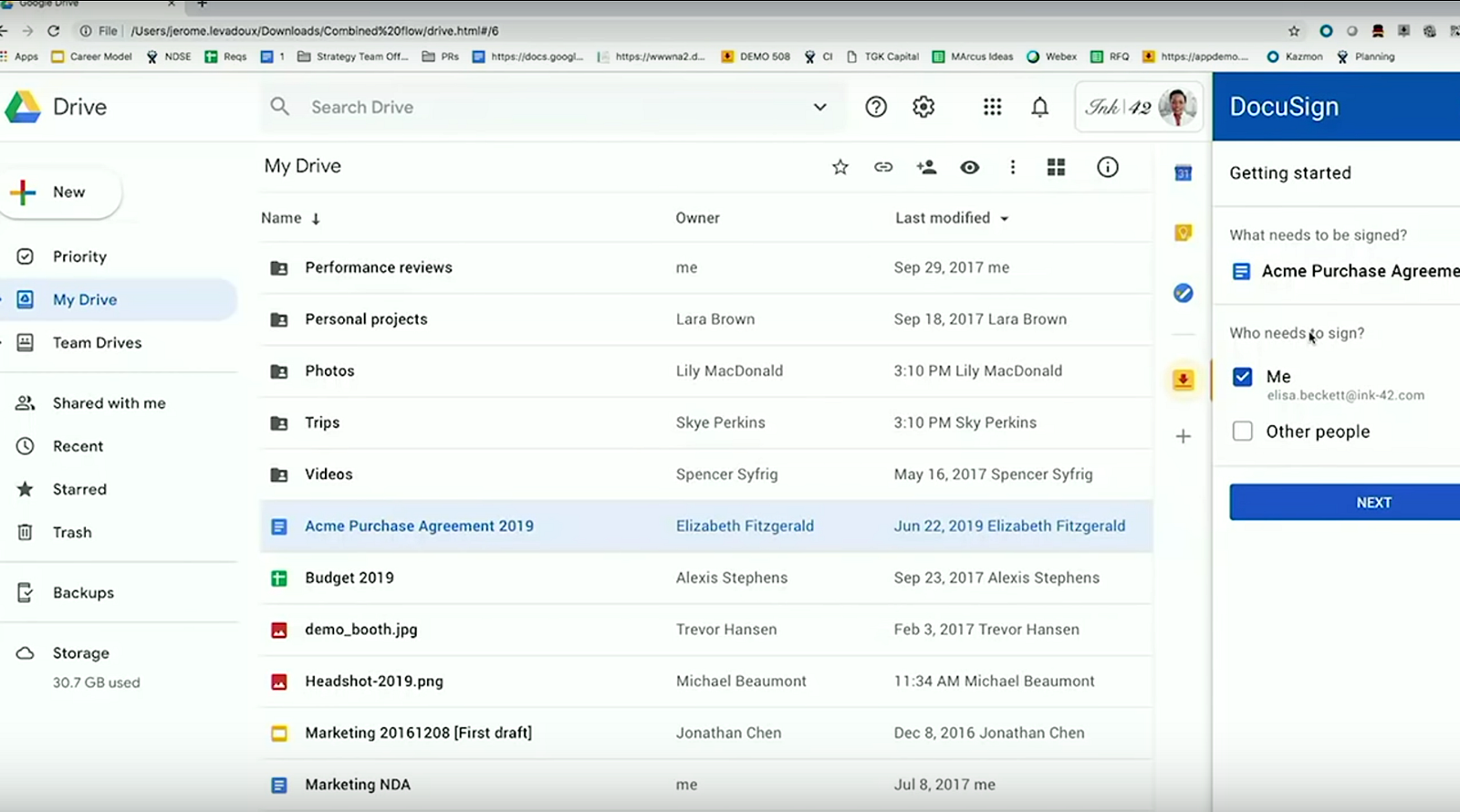This screenshot has width=1460, height=812.
Task: Select Acme Purchase Agreement 2019 file
Action: click(x=706, y=526)
